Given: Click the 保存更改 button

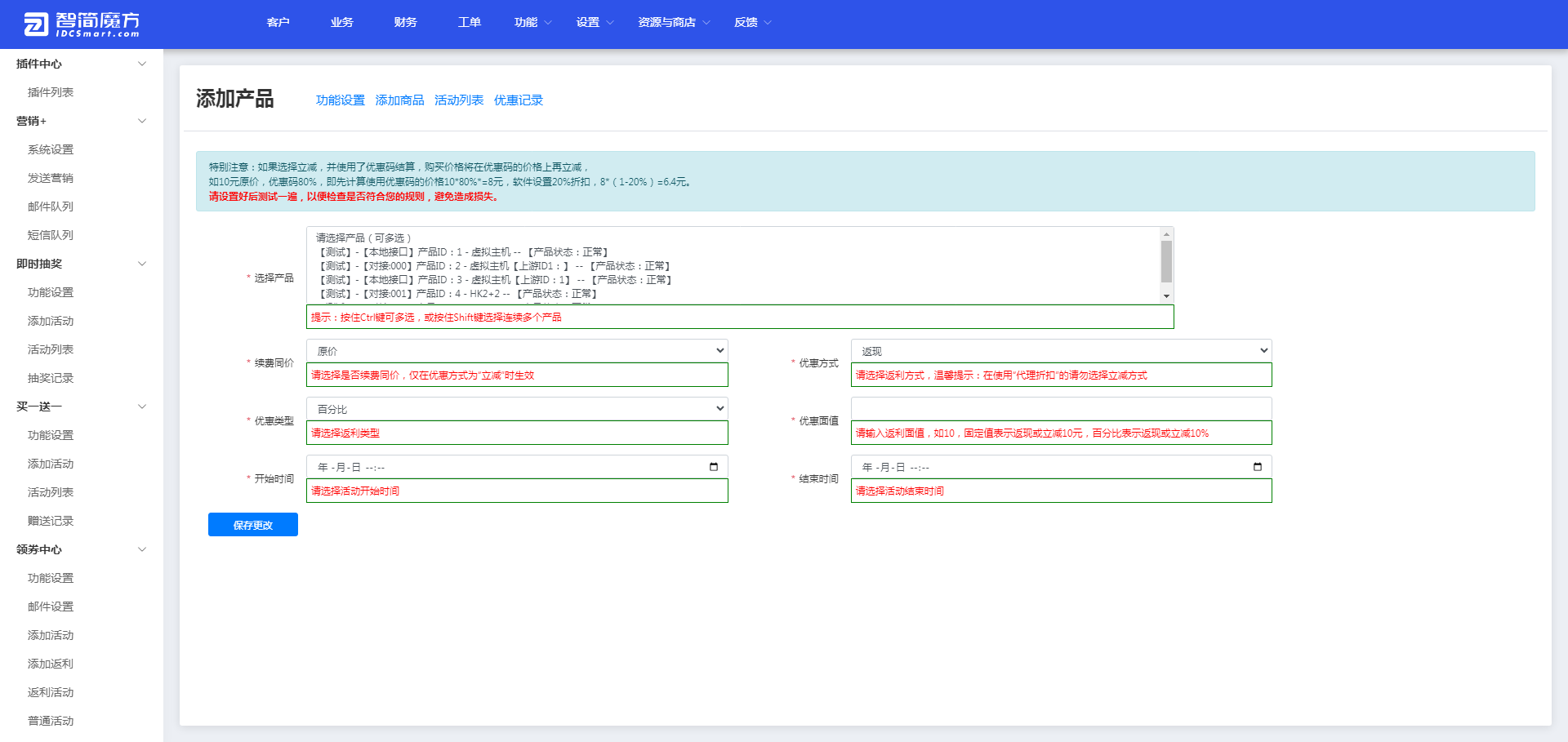Looking at the screenshot, I should click(253, 525).
